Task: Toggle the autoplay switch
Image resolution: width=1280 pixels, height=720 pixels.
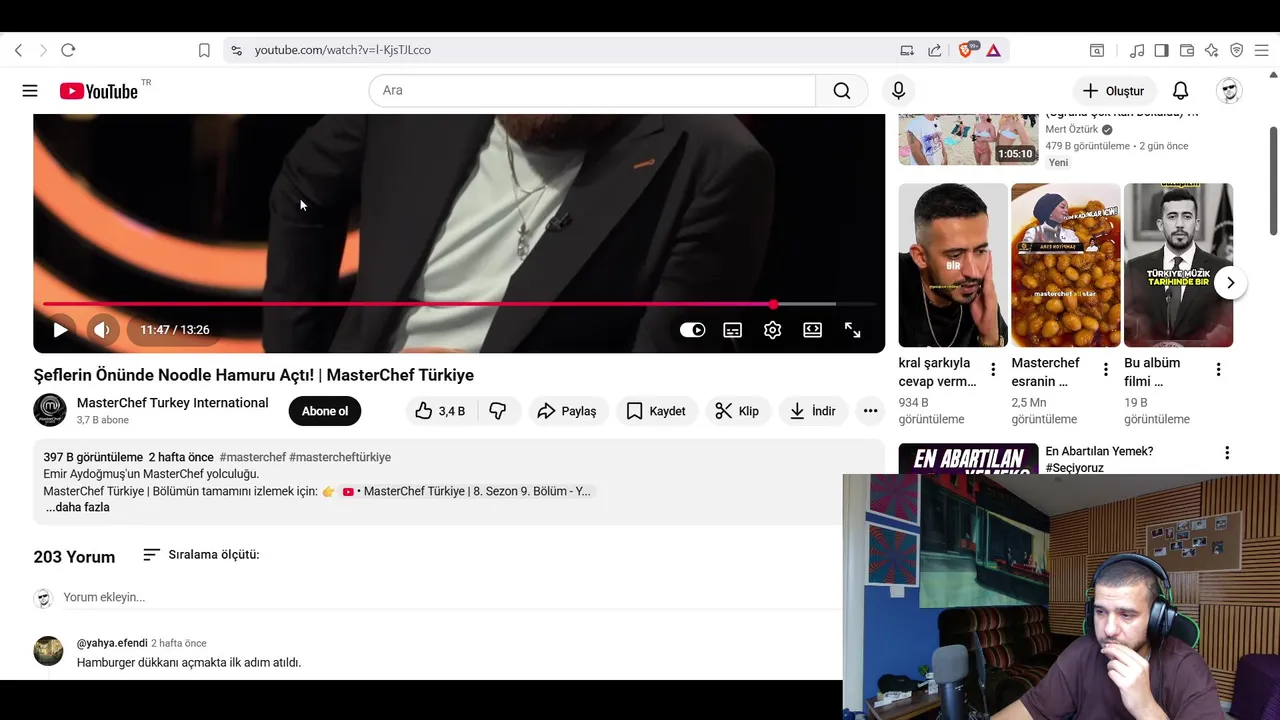Action: point(692,330)
